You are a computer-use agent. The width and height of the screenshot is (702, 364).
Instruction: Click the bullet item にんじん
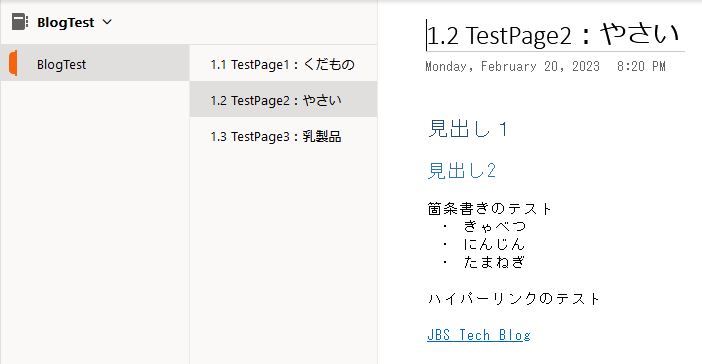coord(494,244)
